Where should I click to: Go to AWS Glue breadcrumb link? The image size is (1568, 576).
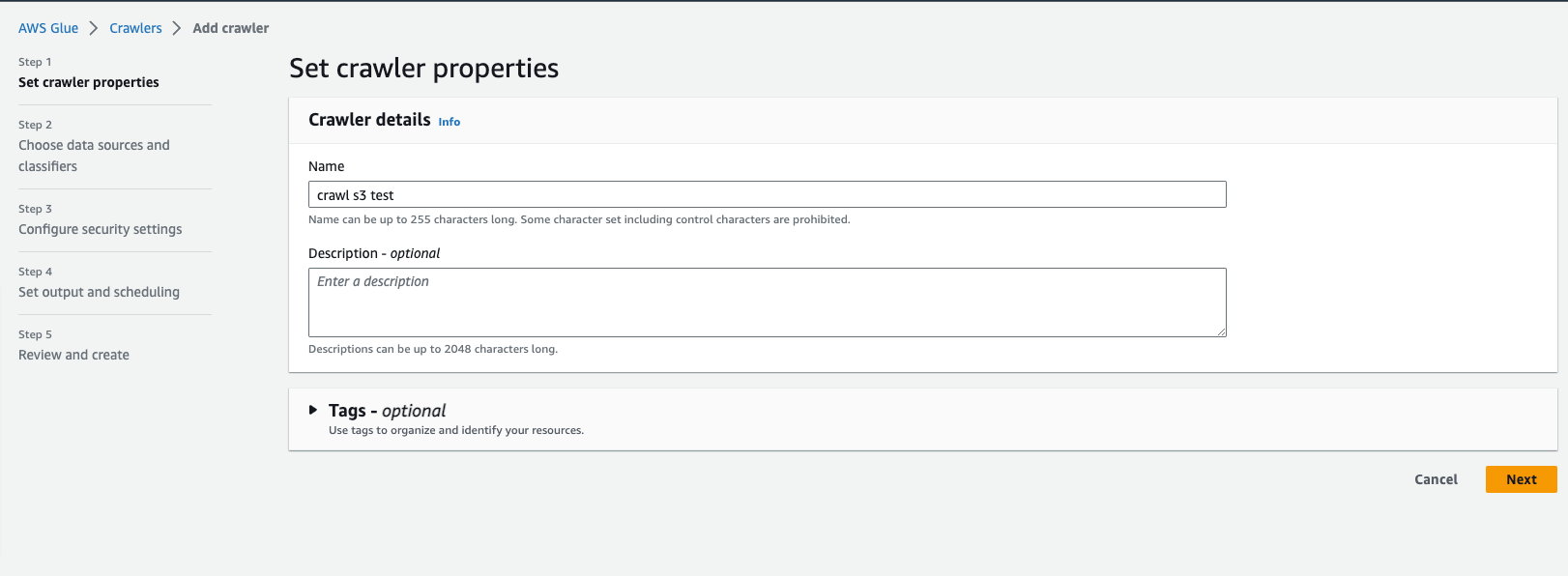pyautogui.click(x=48, y=28)
